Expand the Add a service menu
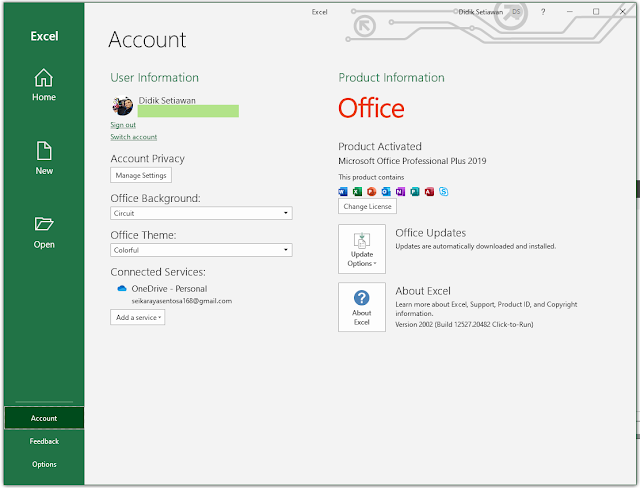 click(x=138, y=317)
